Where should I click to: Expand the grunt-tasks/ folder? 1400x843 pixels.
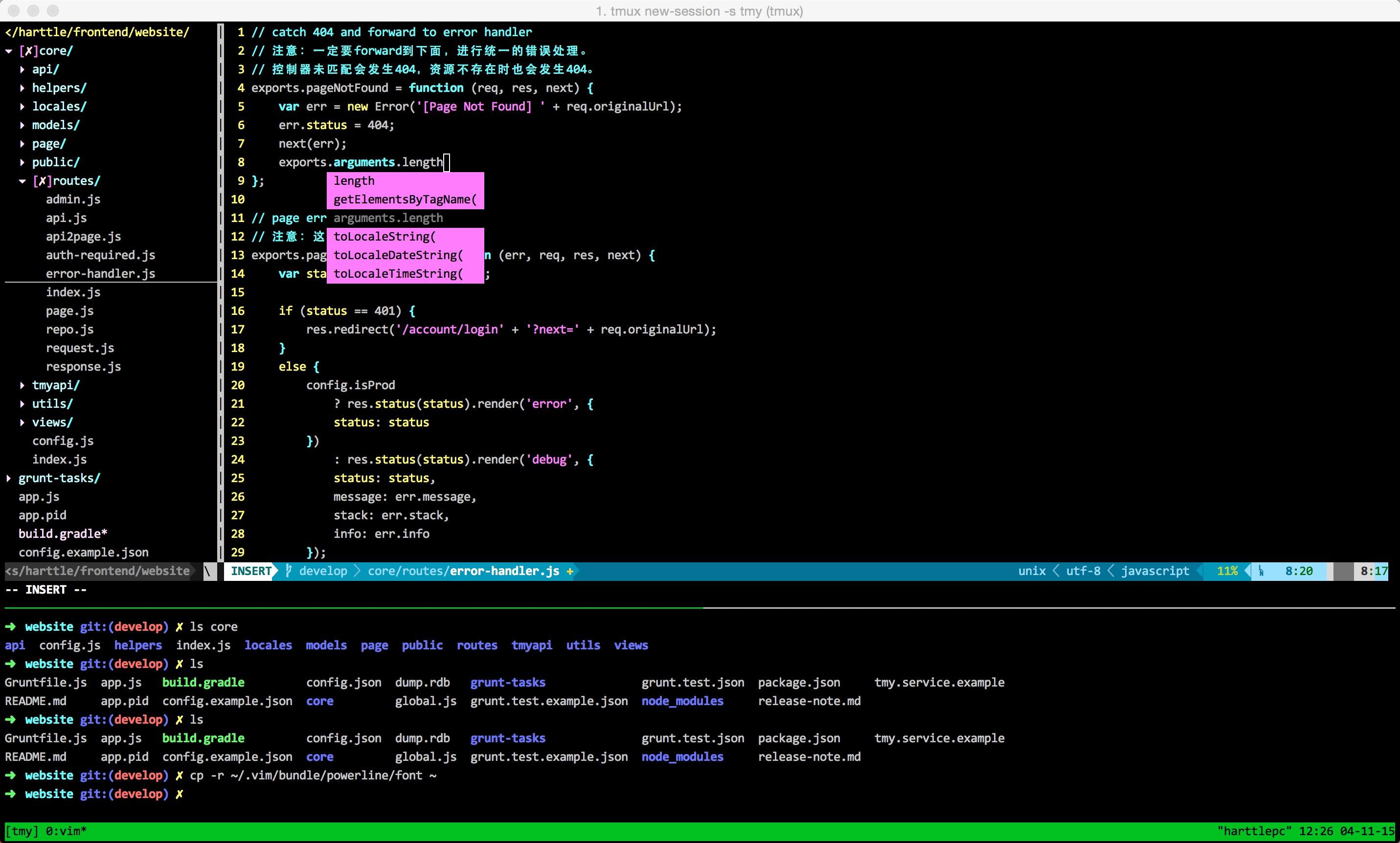pos(8,478)
